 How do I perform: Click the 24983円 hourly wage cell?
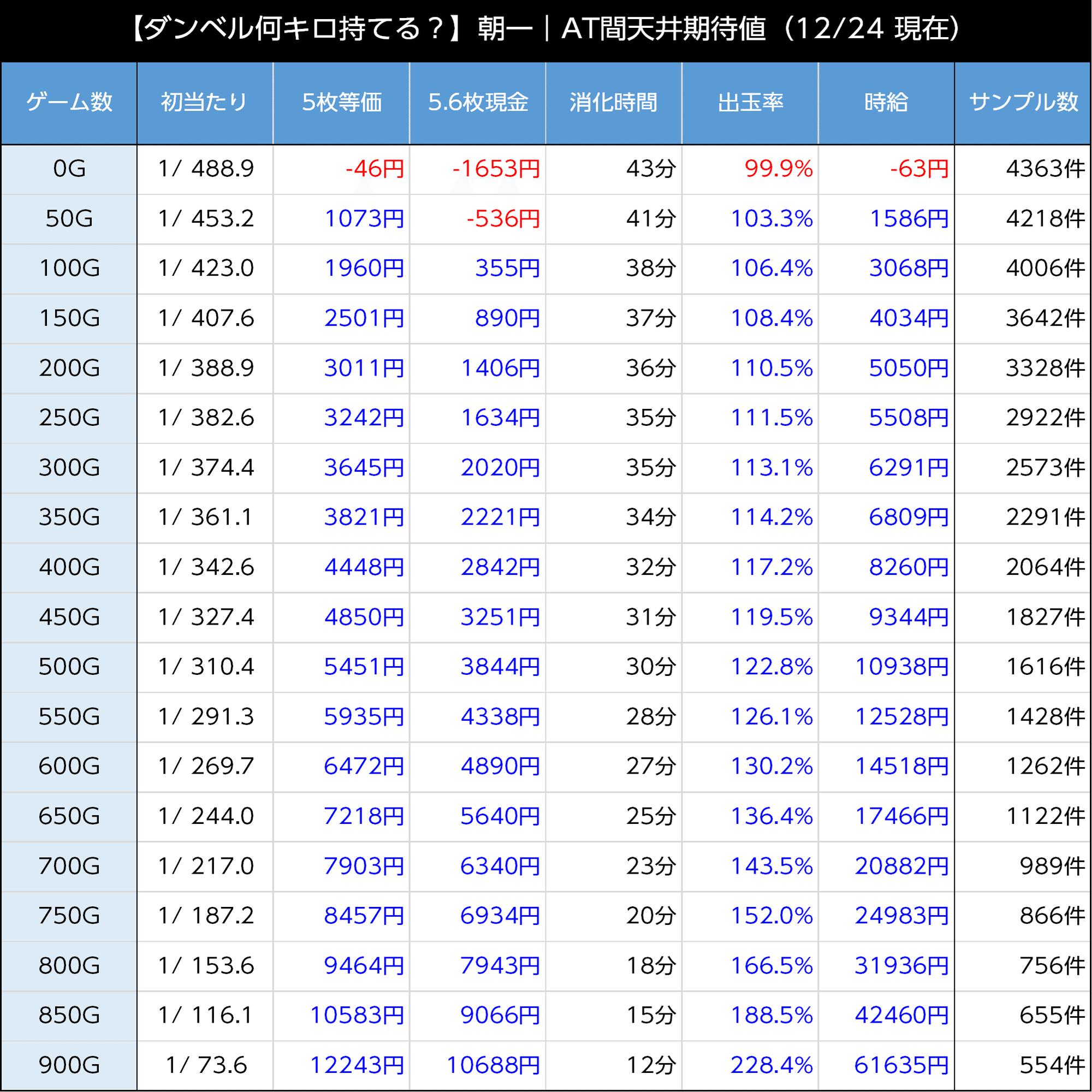pos(886,917)
